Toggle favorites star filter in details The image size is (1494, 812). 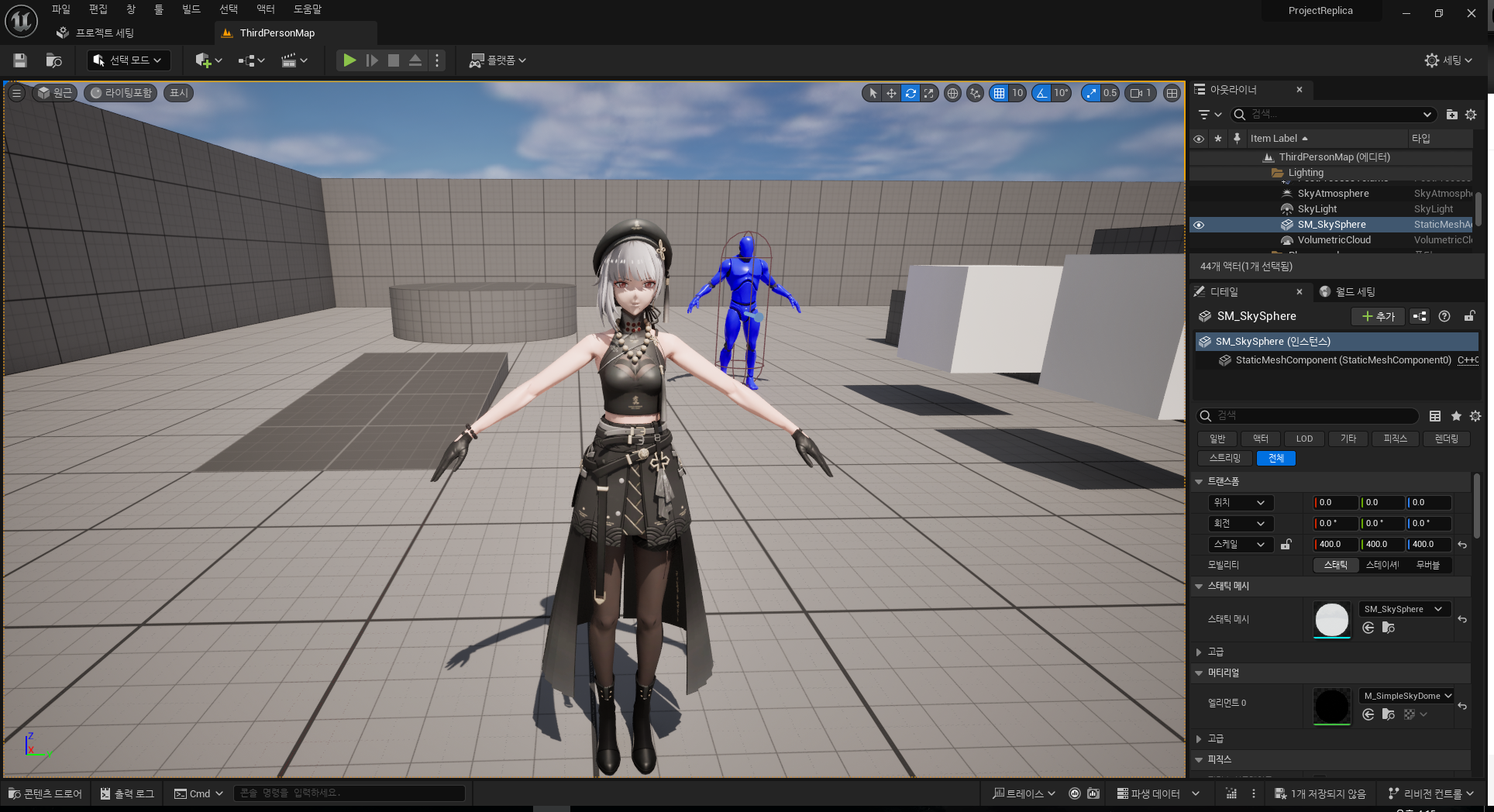1456,416
